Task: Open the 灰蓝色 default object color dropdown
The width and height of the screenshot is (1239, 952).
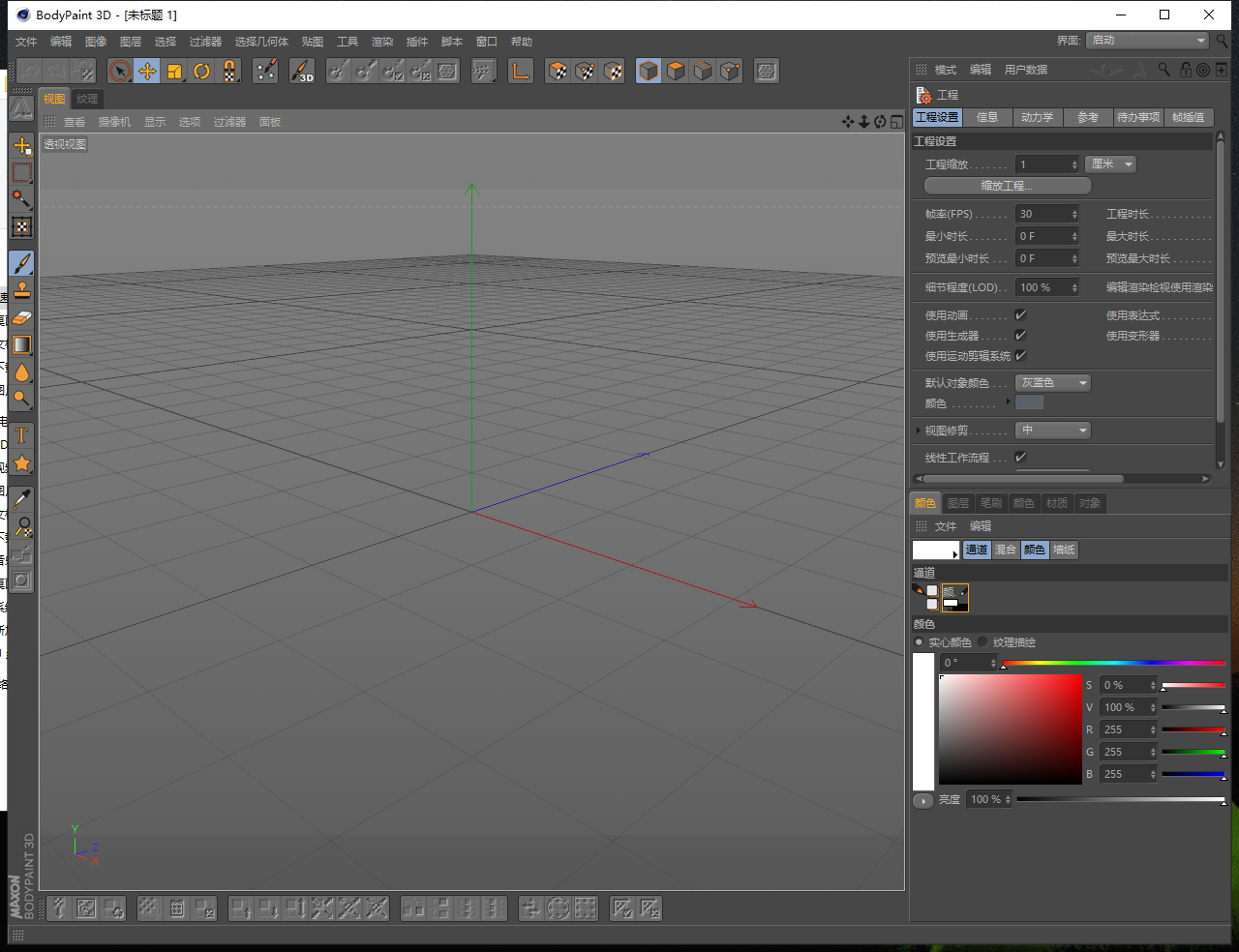Action: 1053,382
